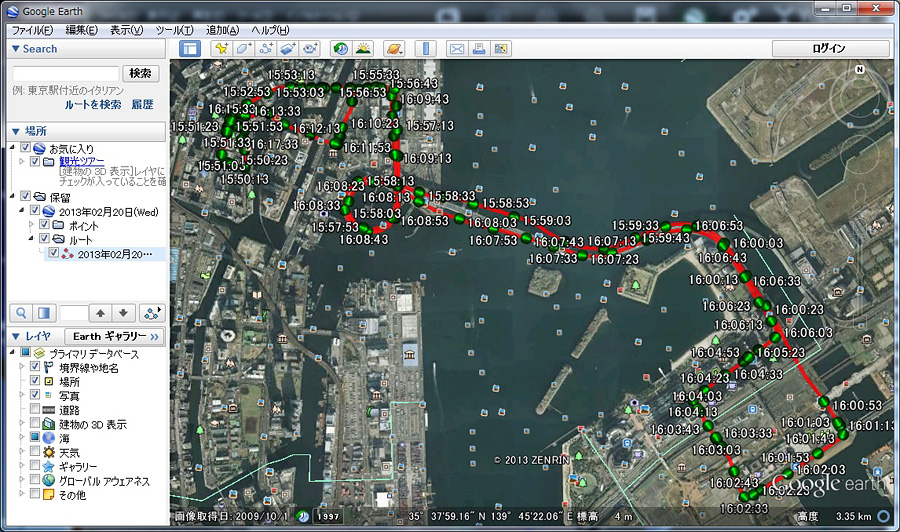
Task: Toggle the sidebar panel button
Action: [189, 49]
